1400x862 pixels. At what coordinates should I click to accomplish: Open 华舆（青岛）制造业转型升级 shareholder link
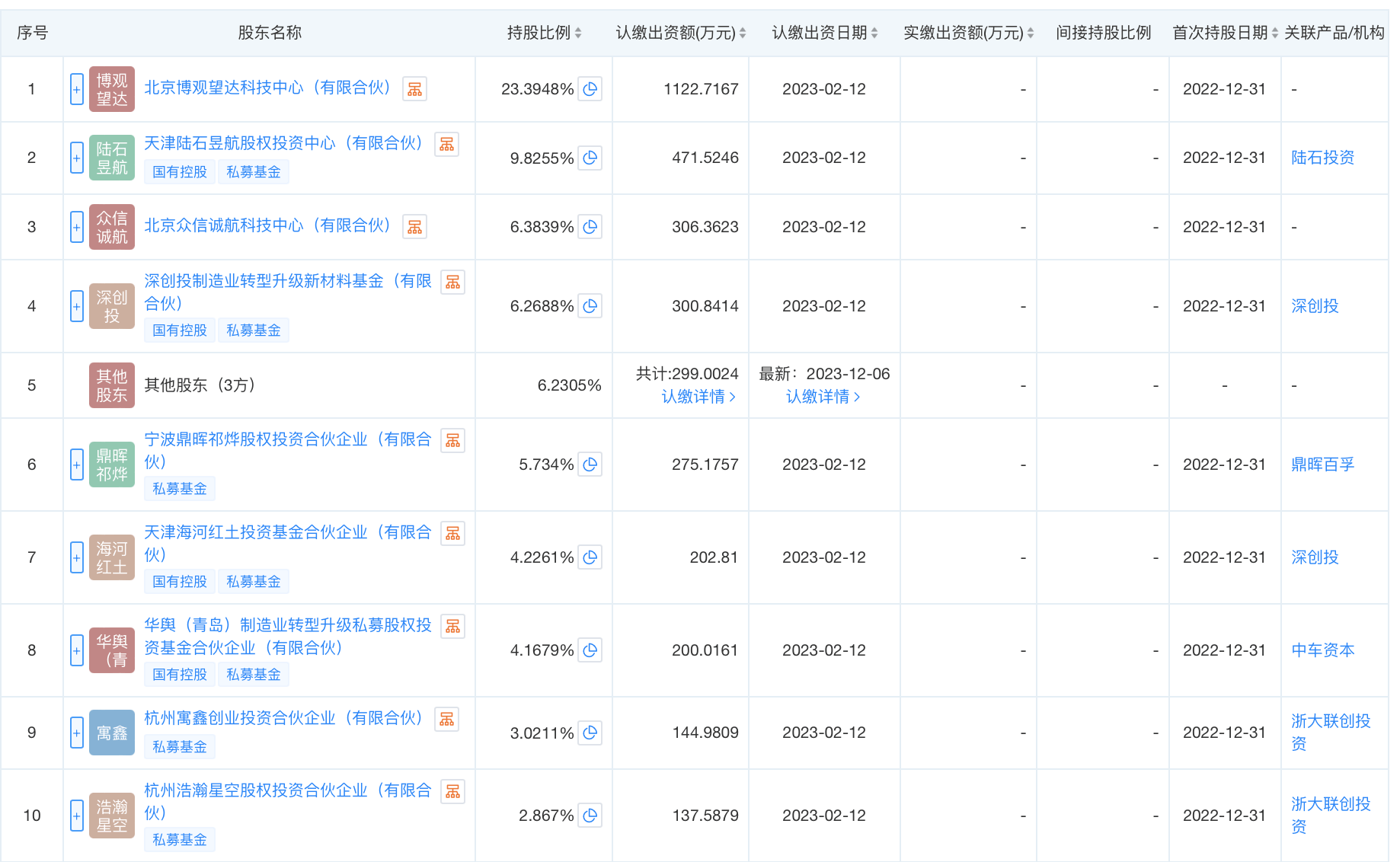coord(288,625)
